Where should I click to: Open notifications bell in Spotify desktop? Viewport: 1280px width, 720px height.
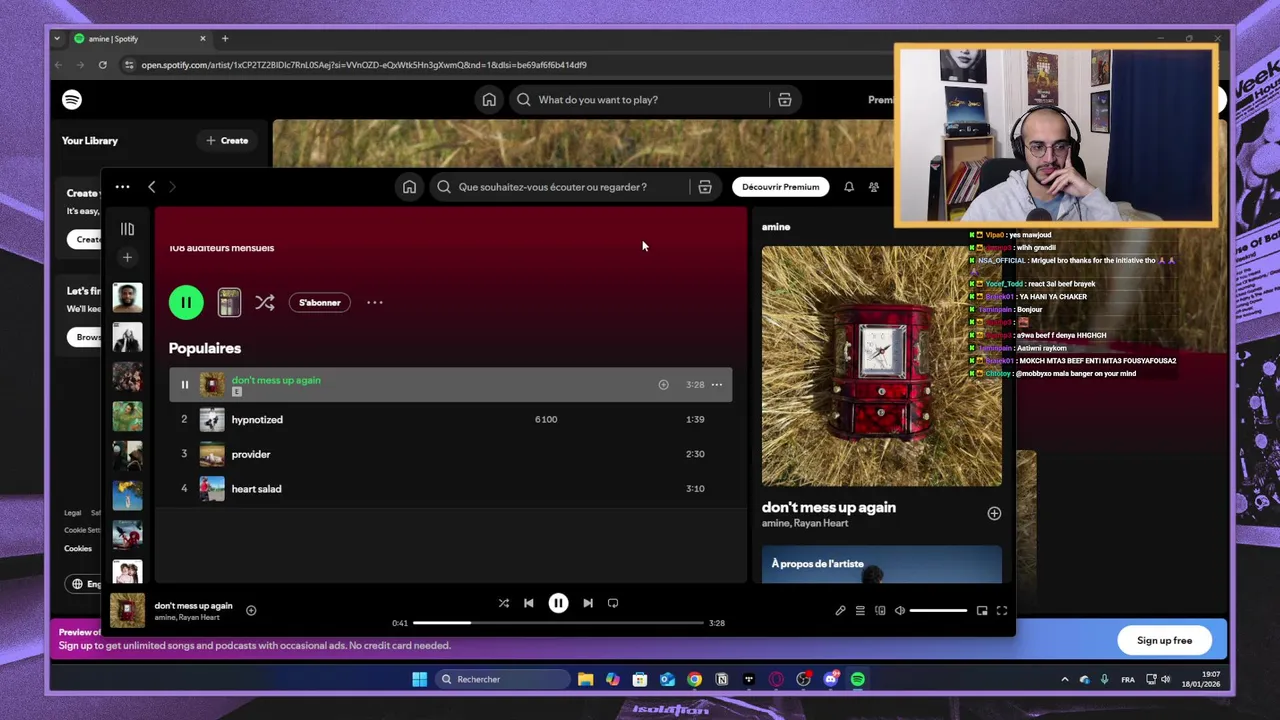pyautogui.click(x=849, y=187)
